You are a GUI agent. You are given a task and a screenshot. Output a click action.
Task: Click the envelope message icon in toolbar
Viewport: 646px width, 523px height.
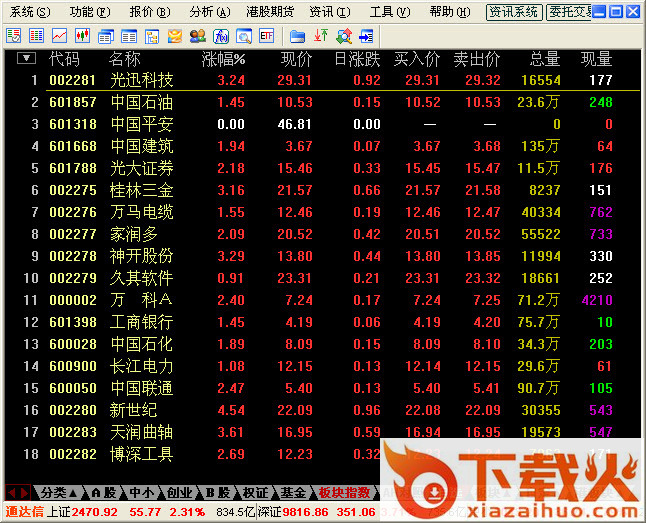175,35
